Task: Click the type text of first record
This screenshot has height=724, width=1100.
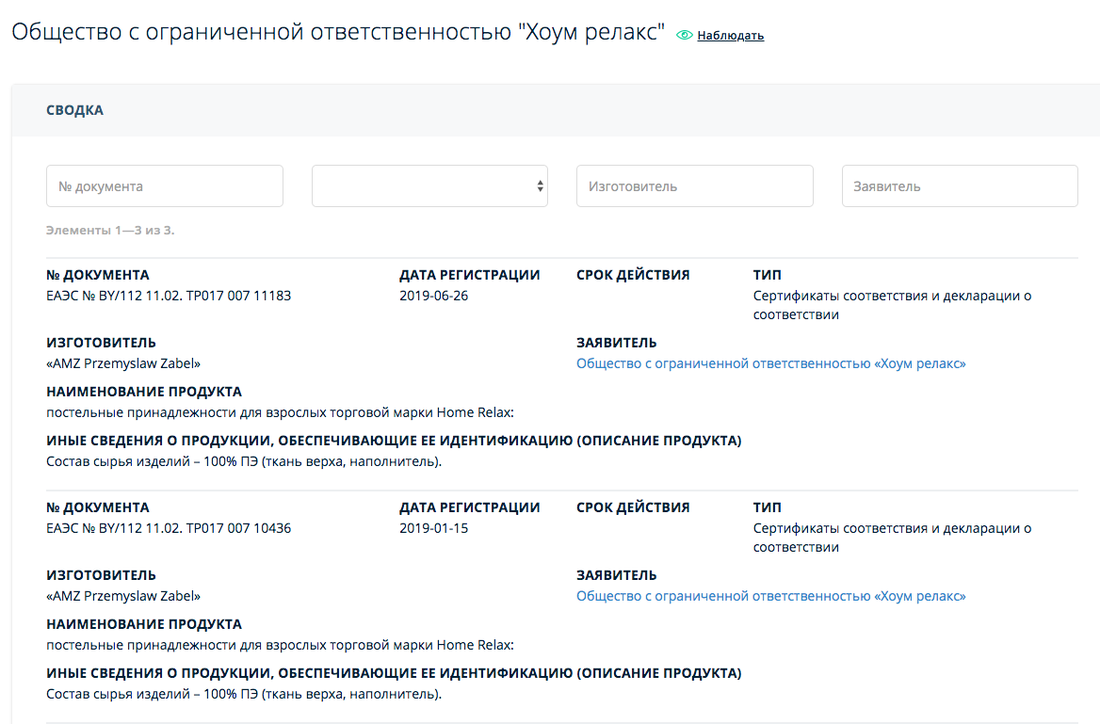Action: tap(892, 305)
